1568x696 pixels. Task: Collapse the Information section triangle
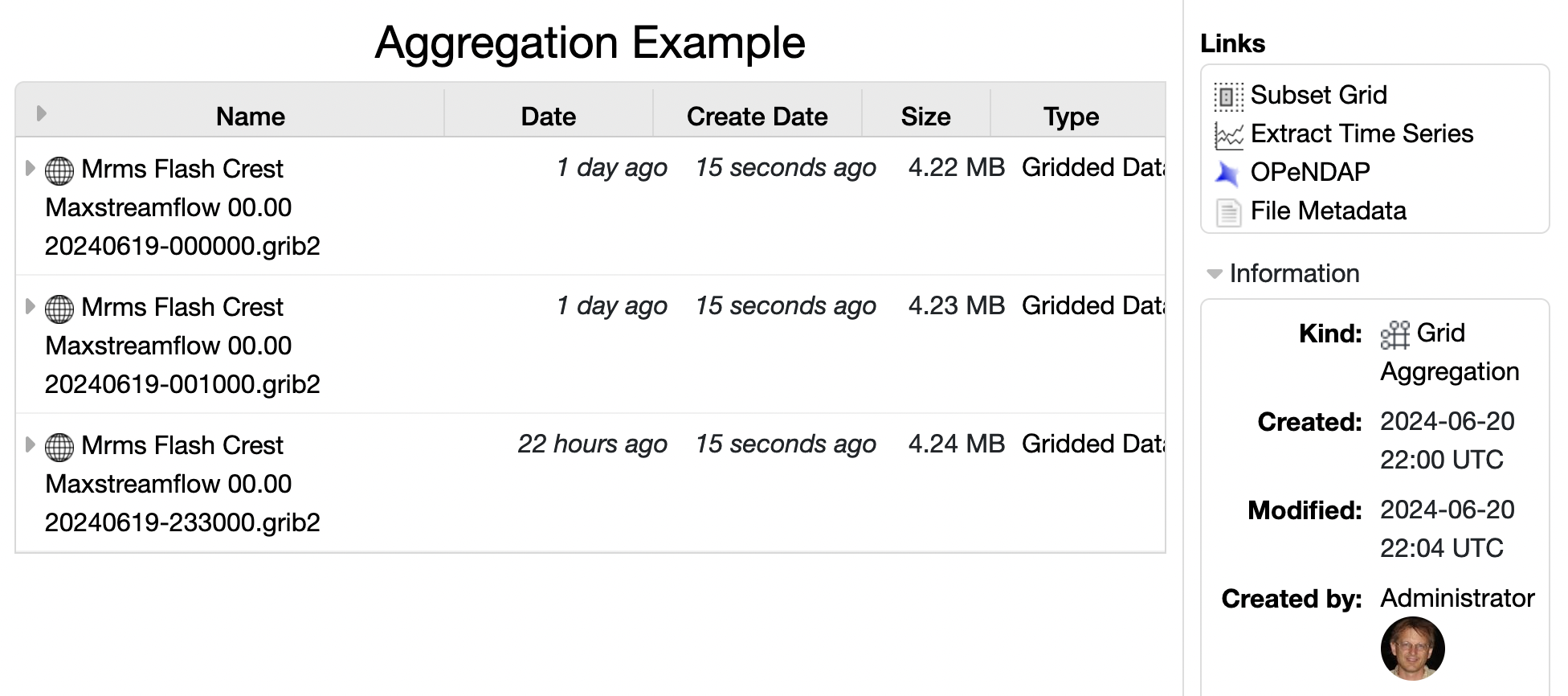click(1215, 274)
